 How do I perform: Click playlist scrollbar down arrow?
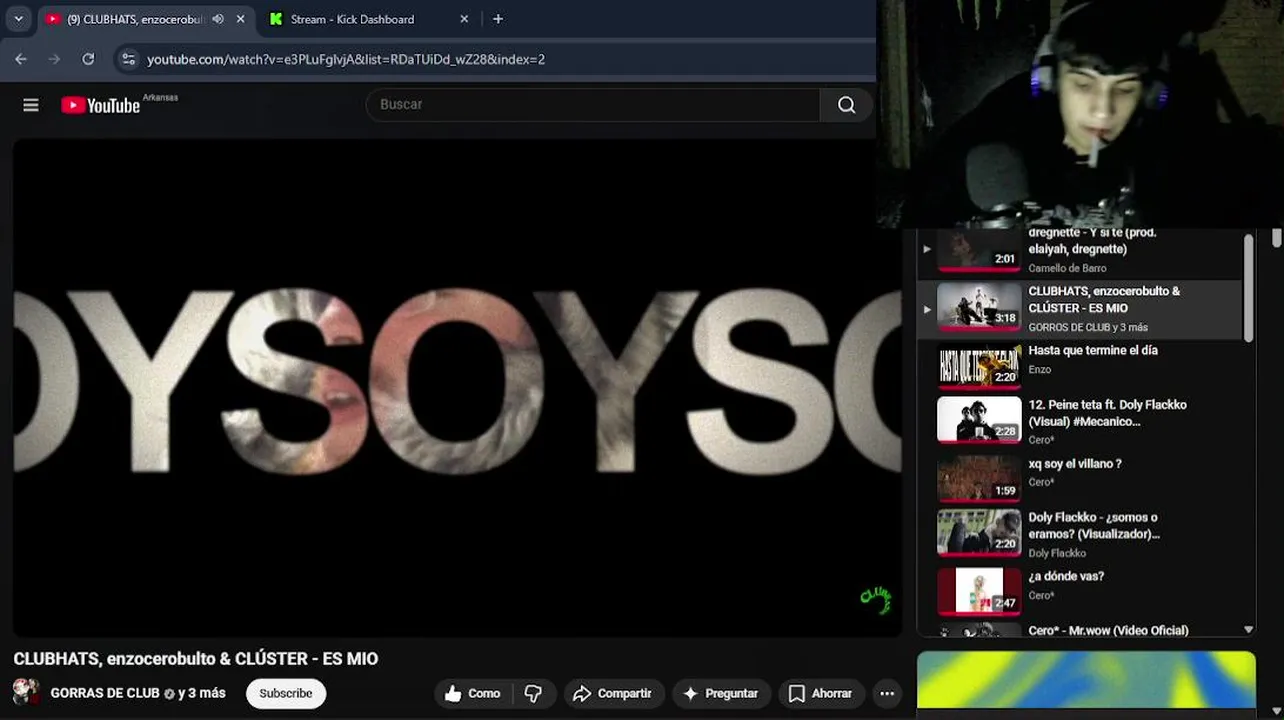pos(1248,629)
